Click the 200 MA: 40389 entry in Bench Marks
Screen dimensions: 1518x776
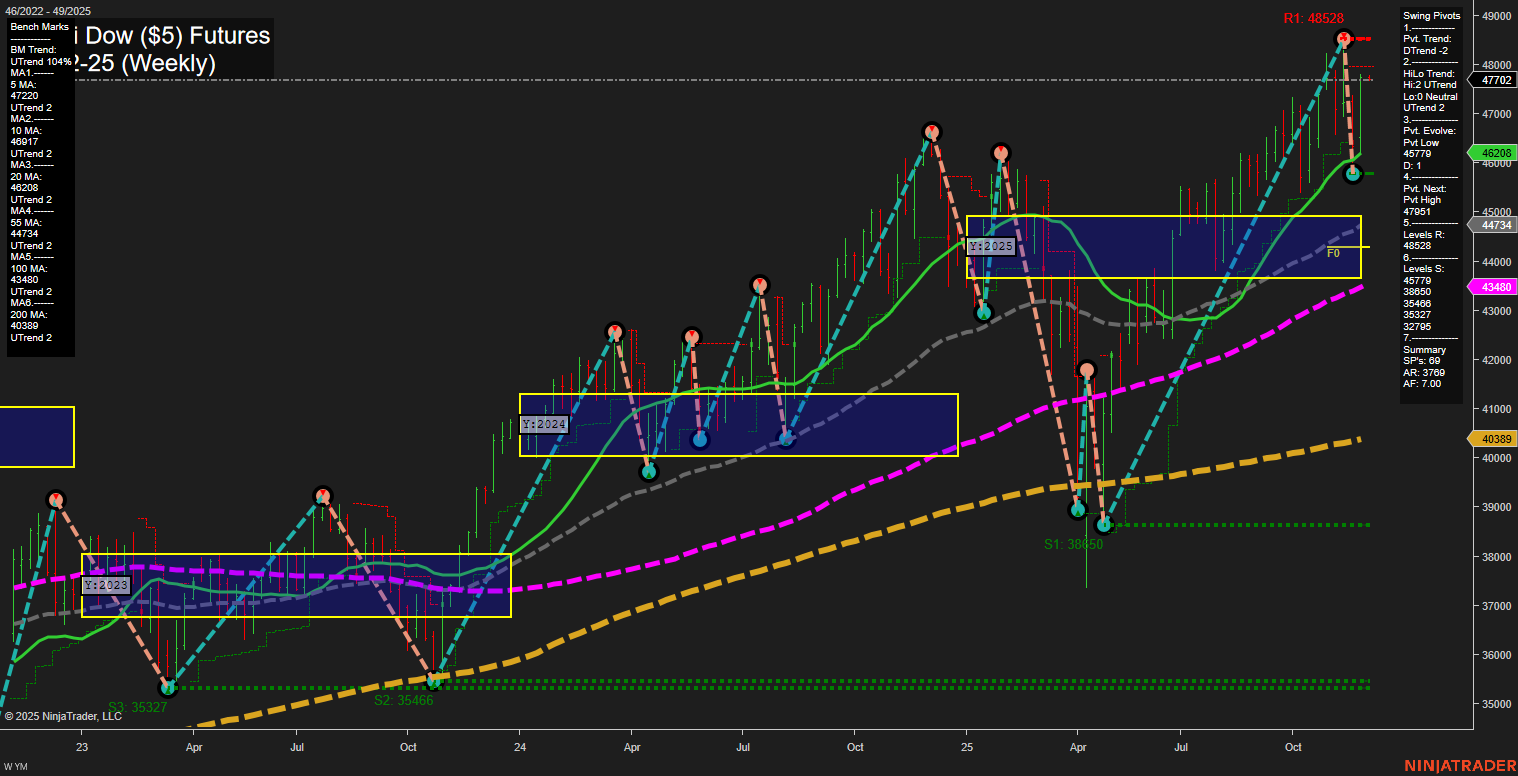(x=29, y=321)
